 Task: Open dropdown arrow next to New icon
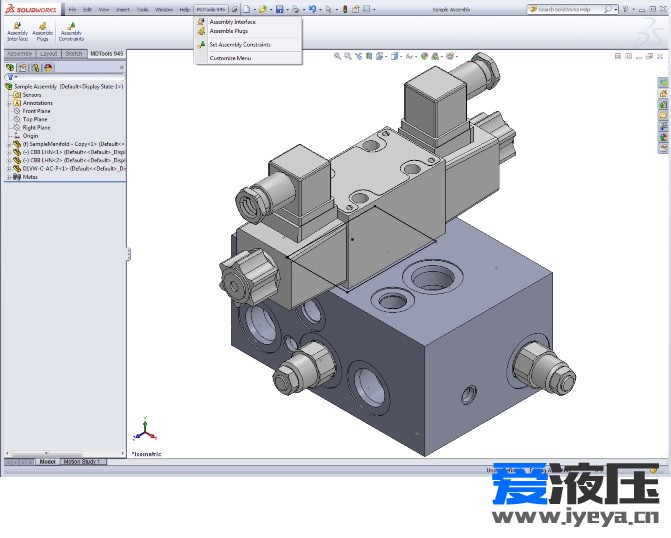pyautogui.click(x=255, y=9)
